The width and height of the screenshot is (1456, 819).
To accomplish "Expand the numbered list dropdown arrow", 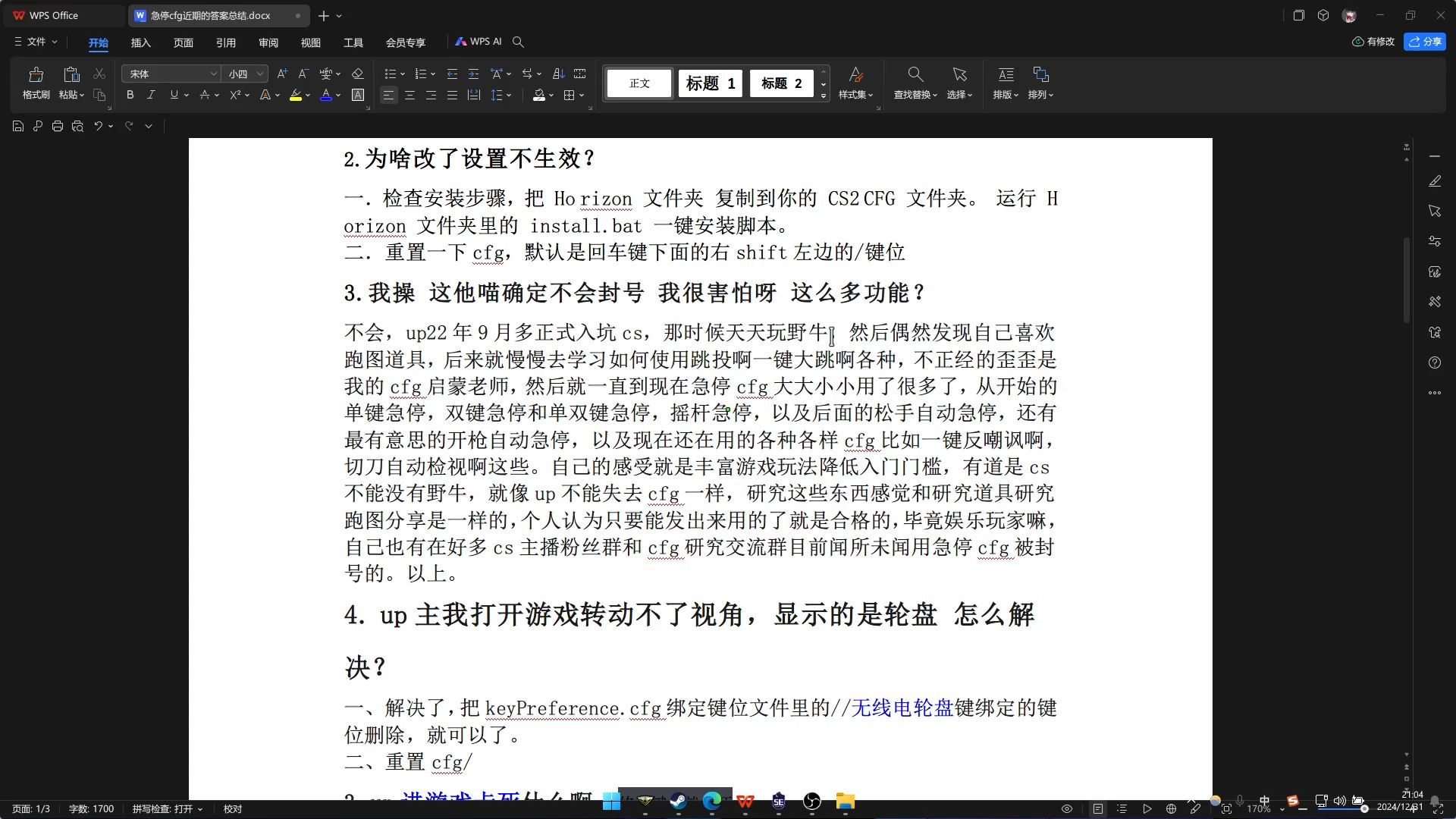I will (x=433, y=74).
